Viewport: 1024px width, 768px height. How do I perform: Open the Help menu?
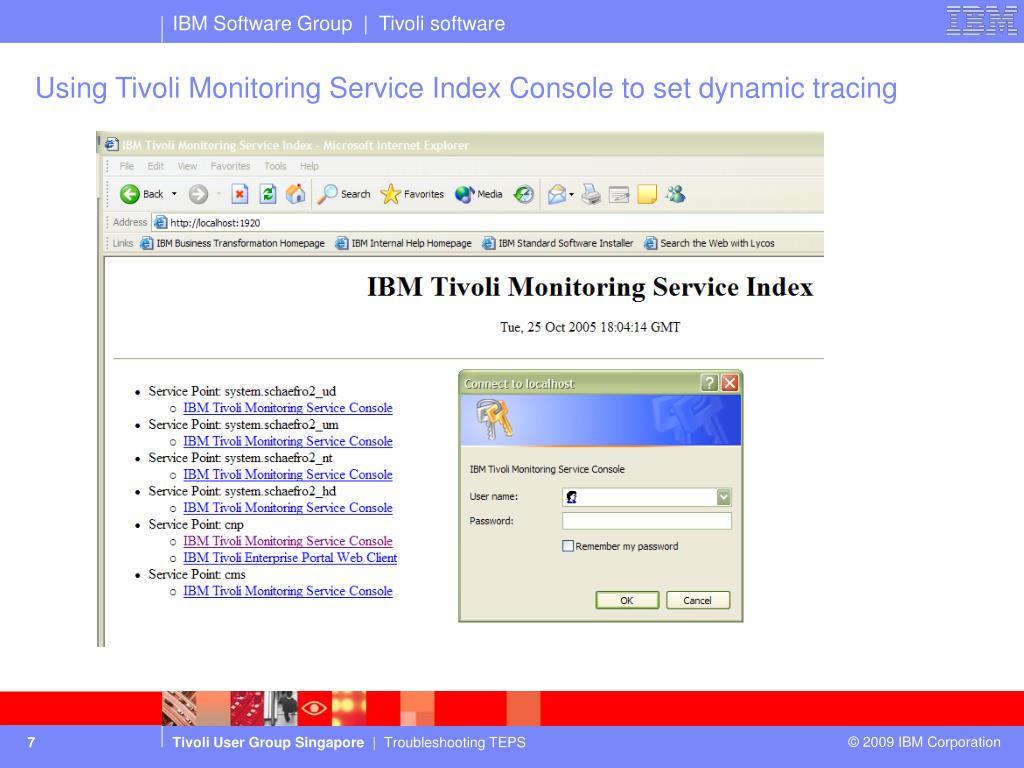(x=310, y=166)
